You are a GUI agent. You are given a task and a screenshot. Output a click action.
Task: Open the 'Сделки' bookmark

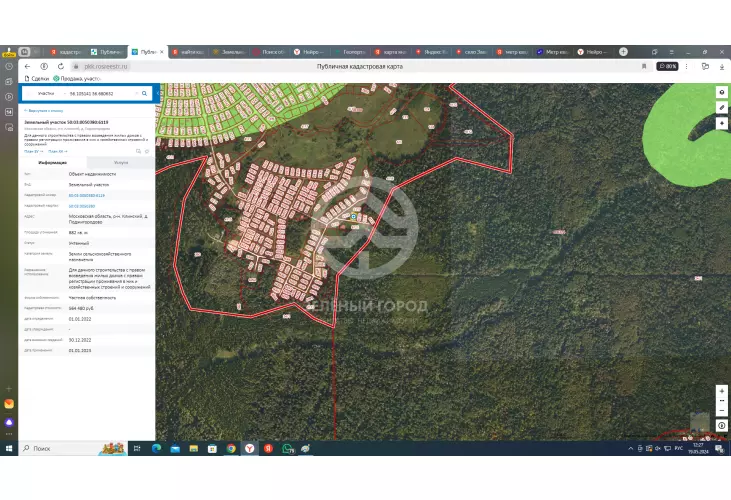pos(37,79)
